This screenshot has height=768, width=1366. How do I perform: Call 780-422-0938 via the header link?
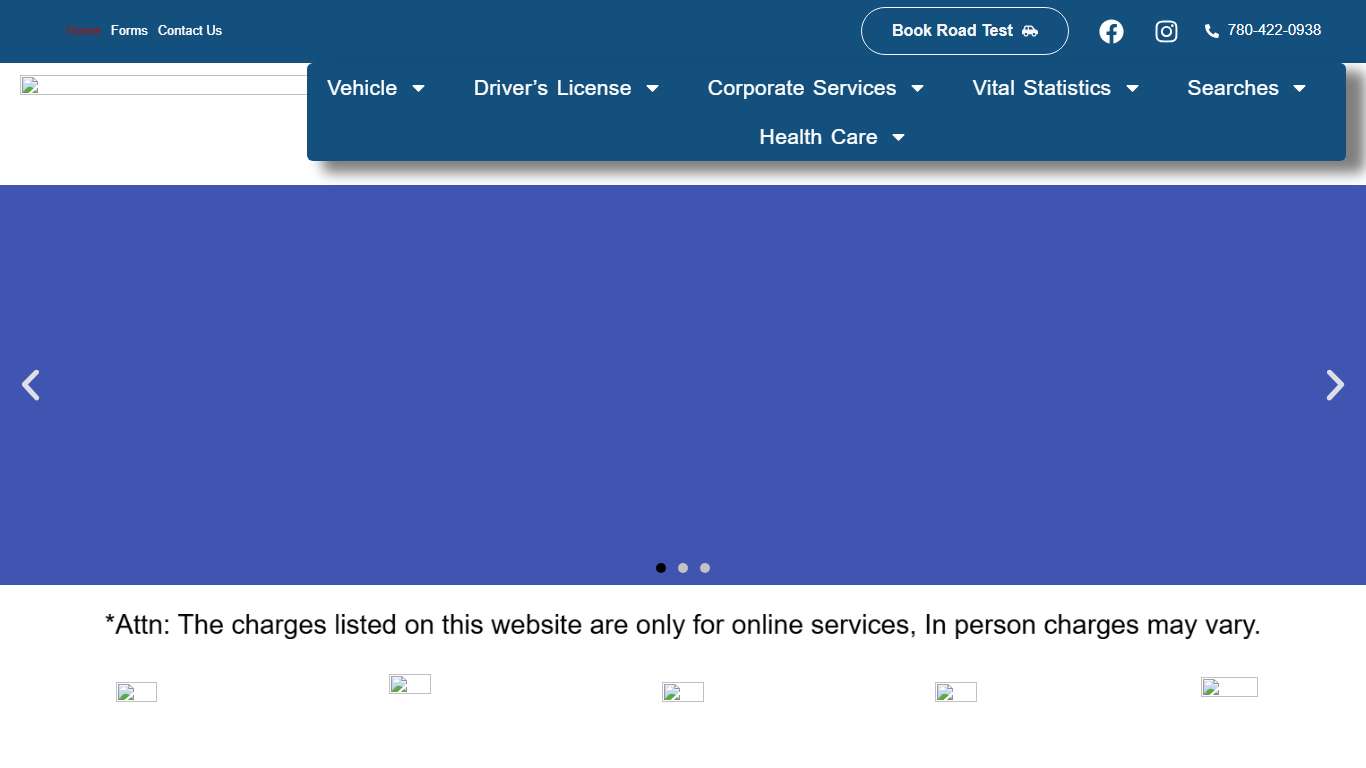click(x=1274, y=30)
